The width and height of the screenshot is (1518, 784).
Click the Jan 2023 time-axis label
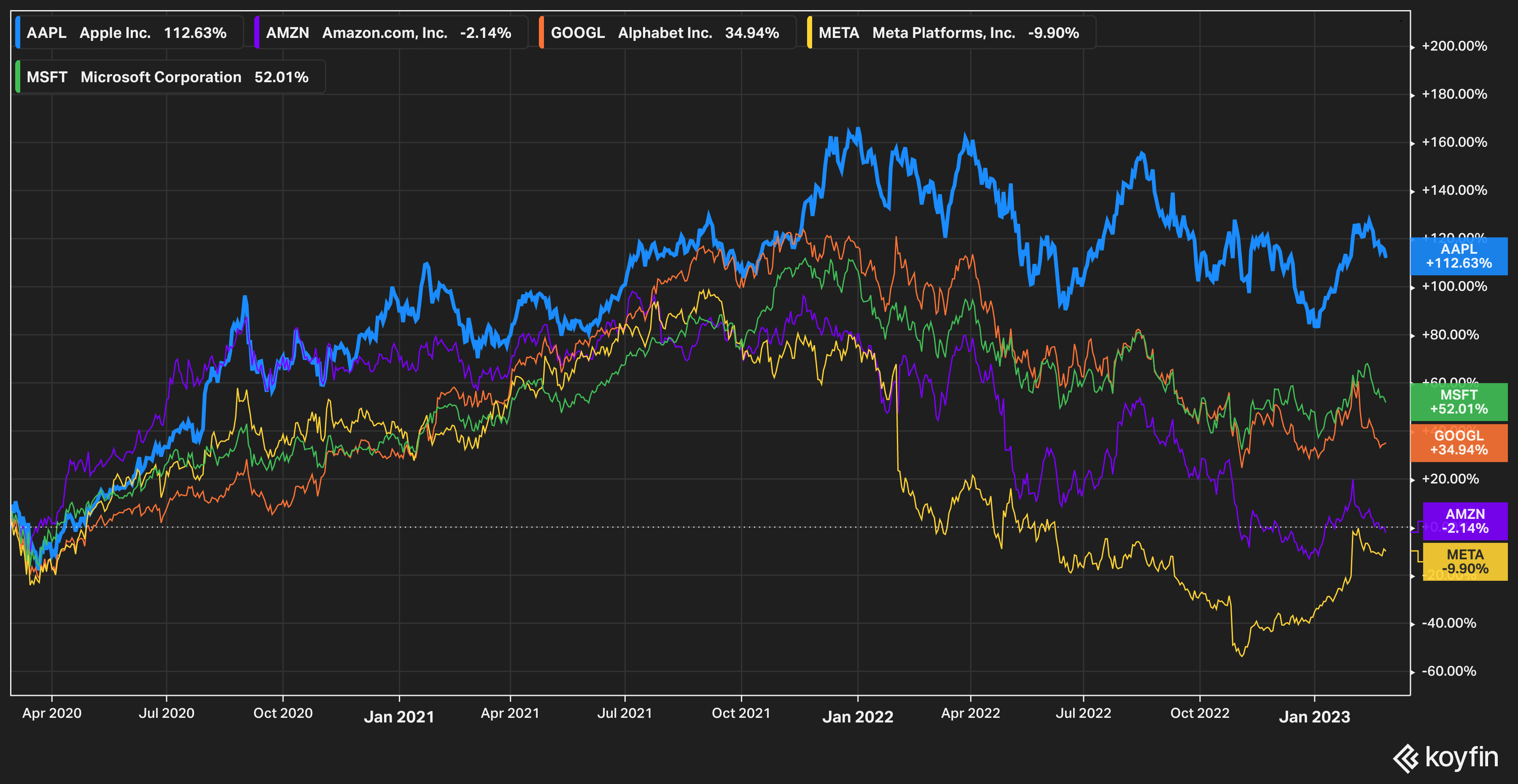1315,717
